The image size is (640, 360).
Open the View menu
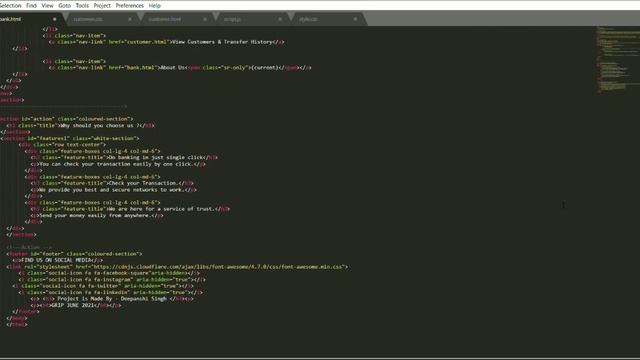coord(47,6)
